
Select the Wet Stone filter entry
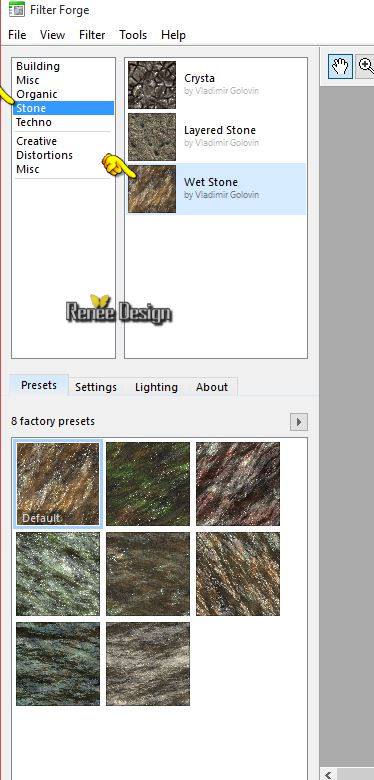tap(215, 189)
